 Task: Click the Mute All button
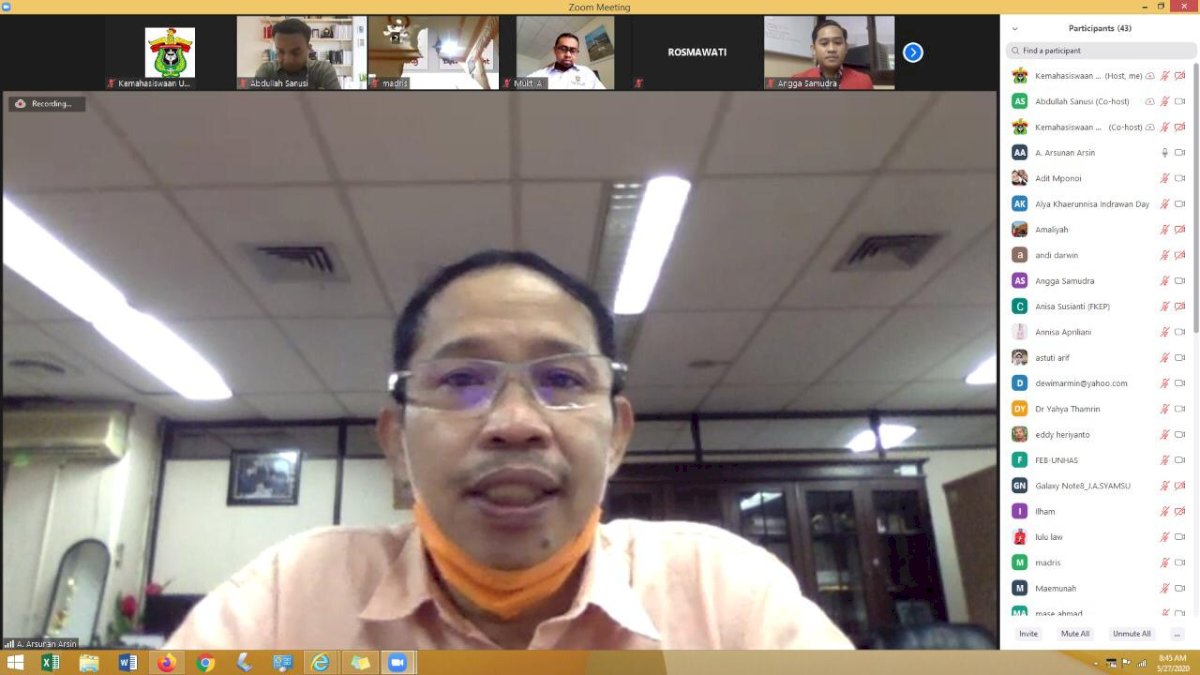(1075, 634)
